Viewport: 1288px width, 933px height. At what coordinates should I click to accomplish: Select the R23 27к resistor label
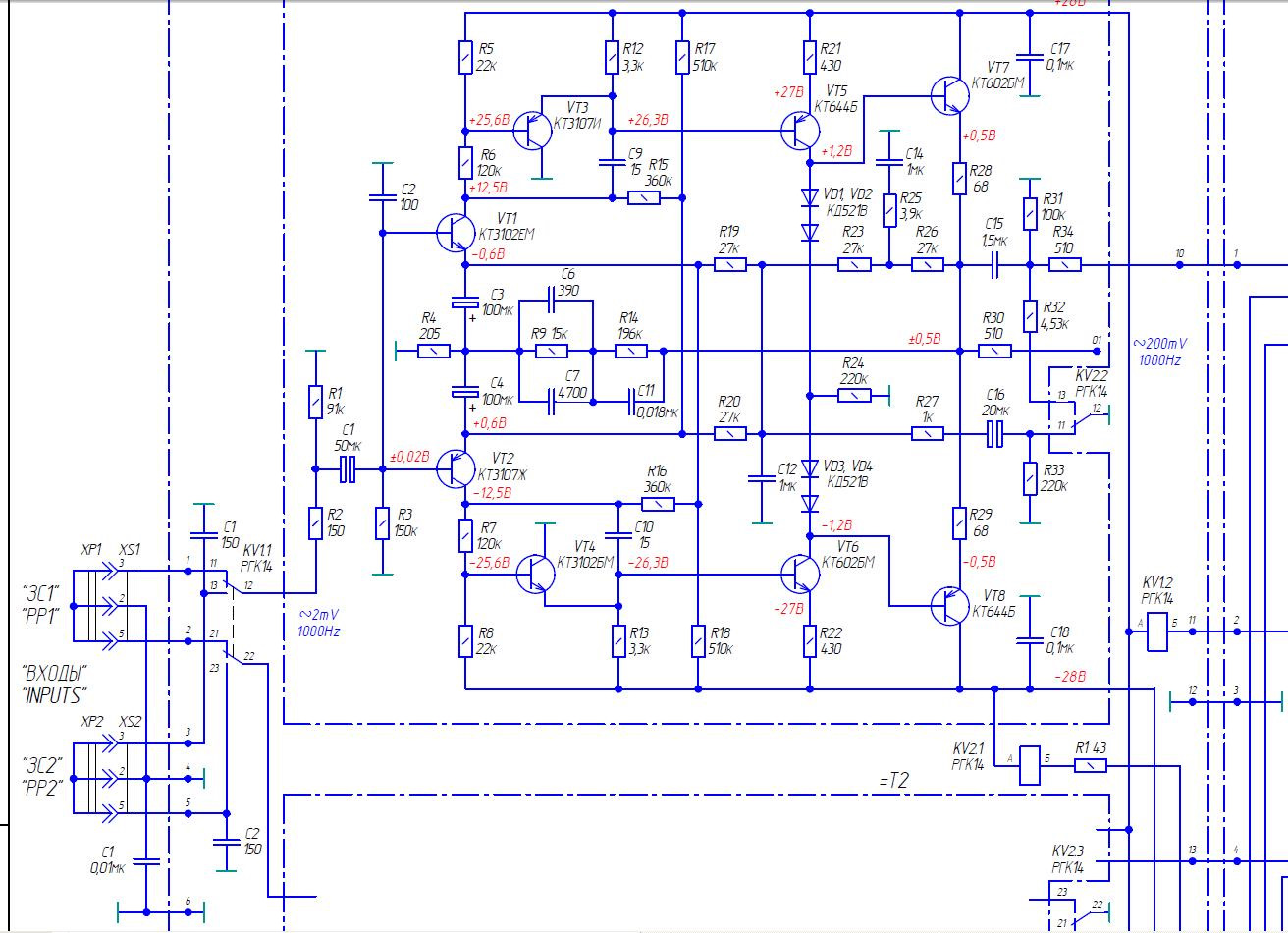854,240
